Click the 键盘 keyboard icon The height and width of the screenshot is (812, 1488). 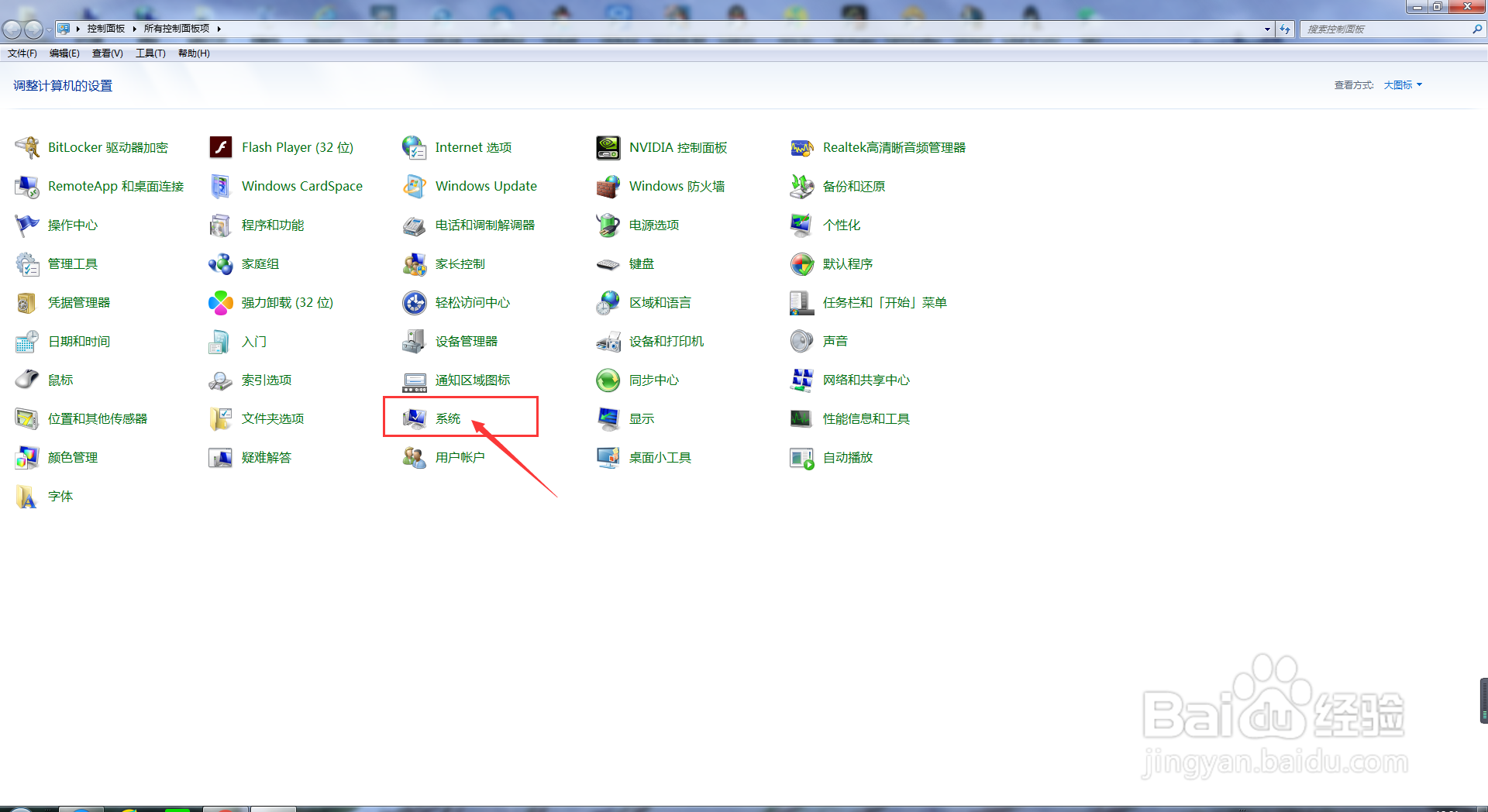(608, 263)
